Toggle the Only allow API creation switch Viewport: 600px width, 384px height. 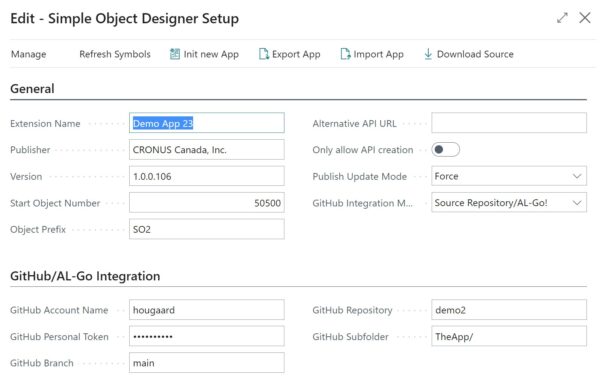(445, 150)
